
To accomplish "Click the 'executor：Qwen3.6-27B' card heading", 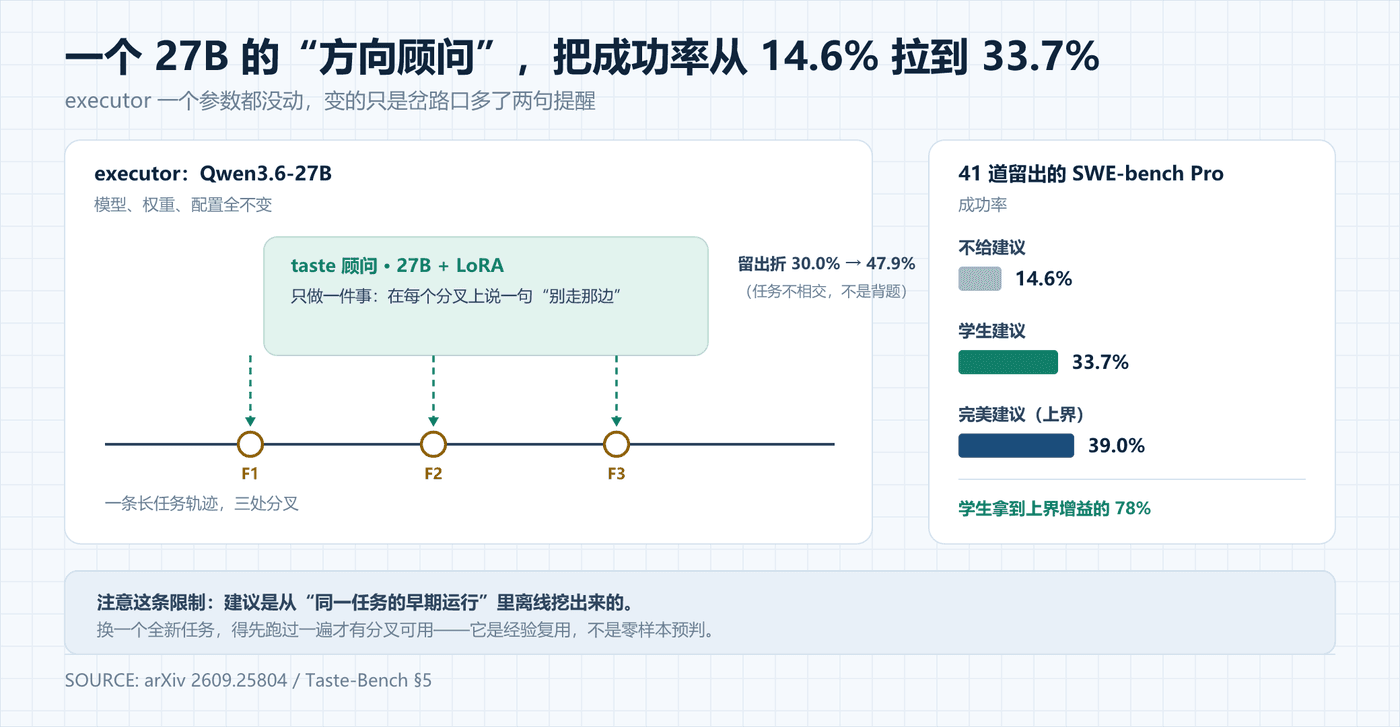I will click(x=213, y=173).
